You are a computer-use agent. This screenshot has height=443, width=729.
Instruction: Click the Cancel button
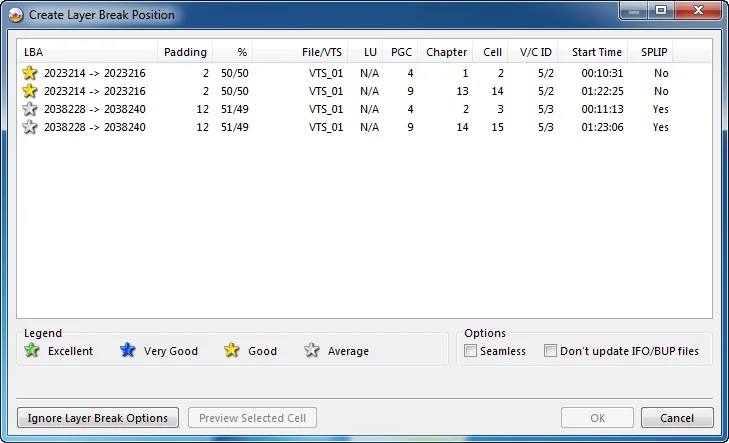(677, 418)
